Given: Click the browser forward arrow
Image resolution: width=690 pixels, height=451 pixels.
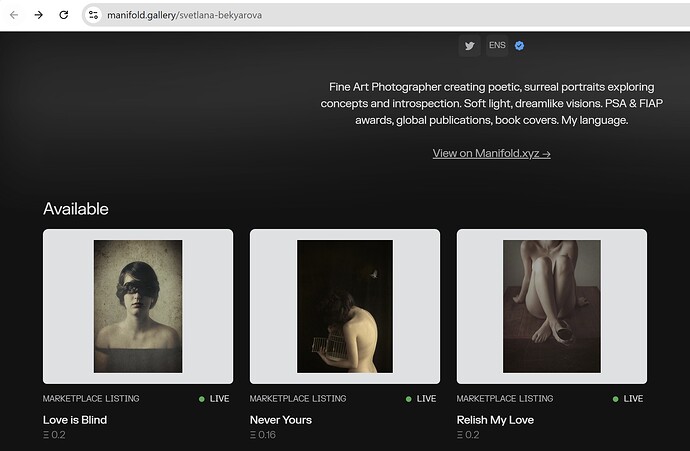Looking at the screenshot, I should (x=39, y=15).
